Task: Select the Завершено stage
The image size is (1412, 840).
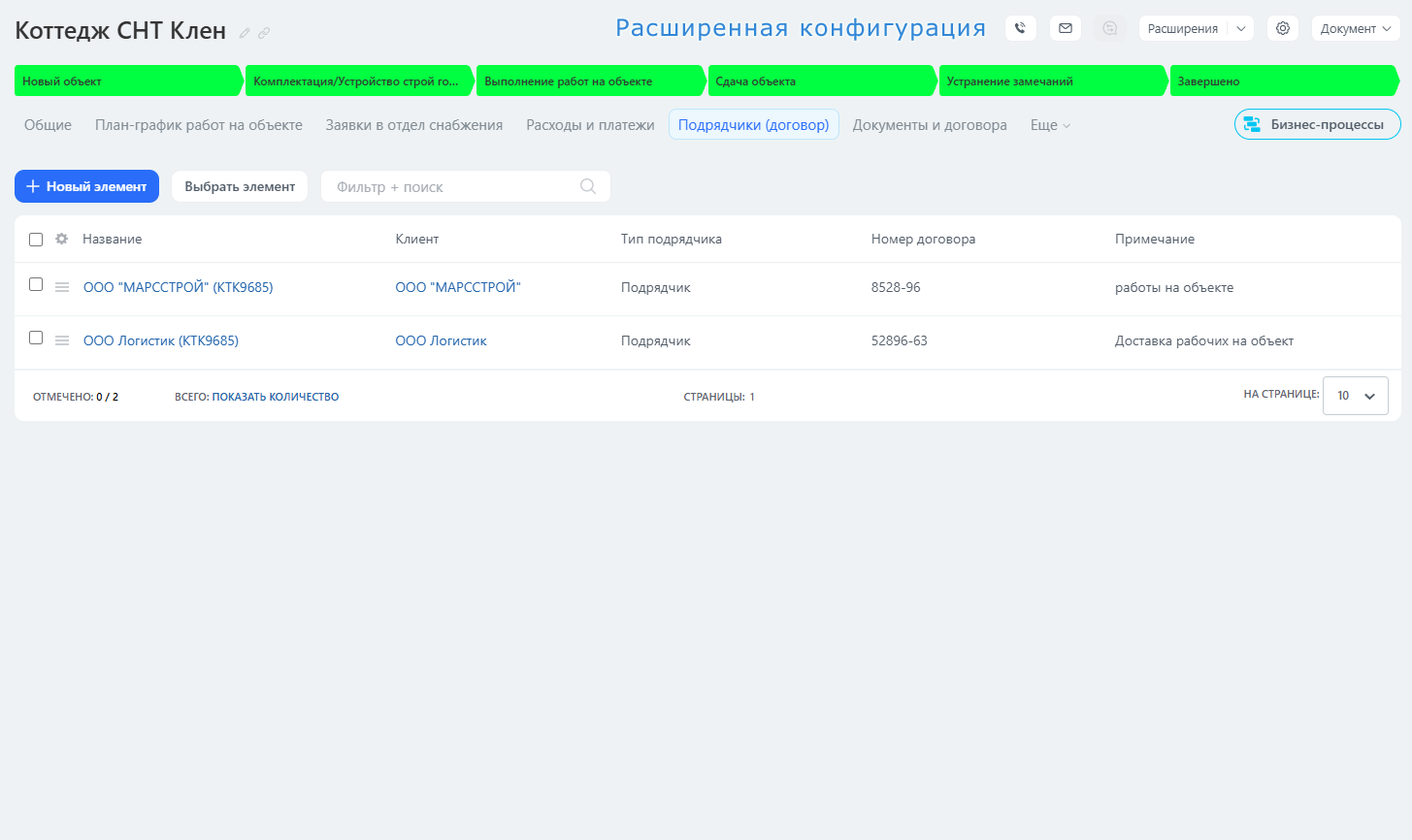Action: 1284,81
